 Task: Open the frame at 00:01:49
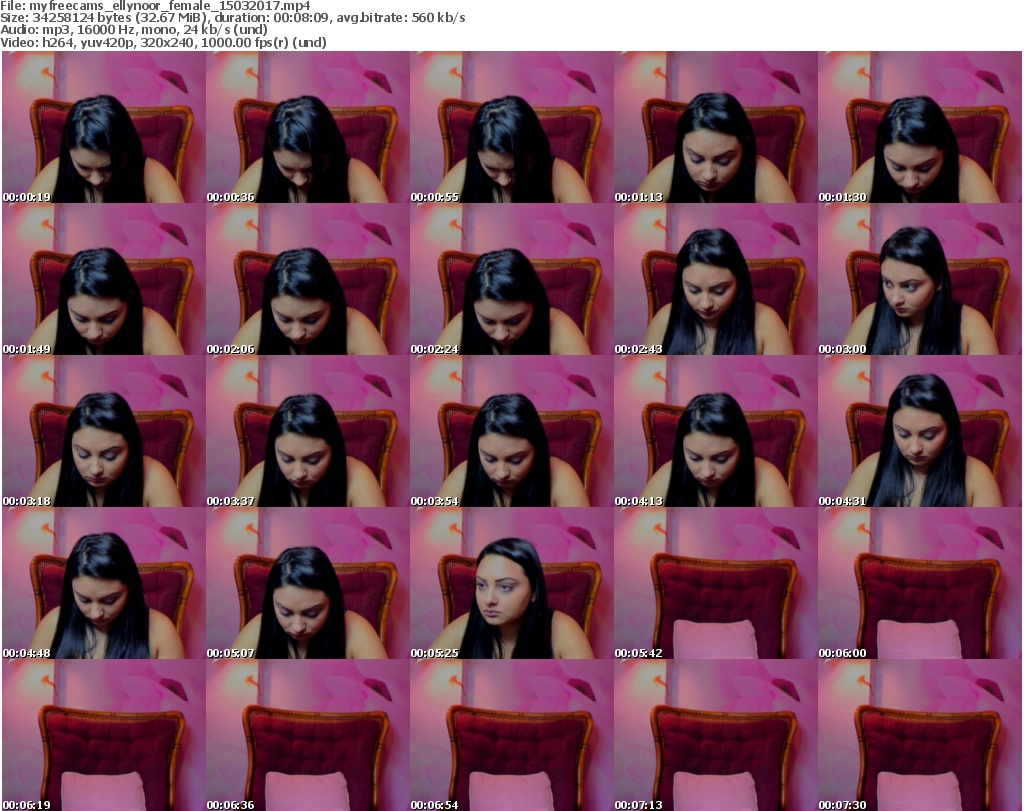click(104, 279)
